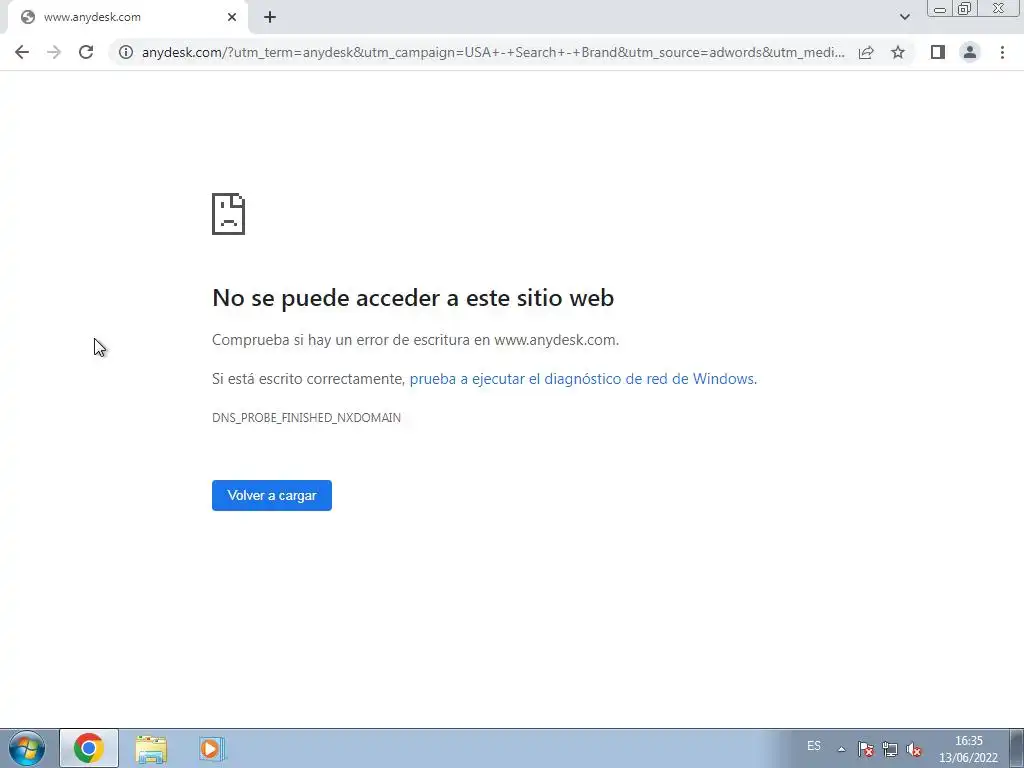Open a new tab with the plus button
The image size is (1024, 768).
click(x=270, y=17)
